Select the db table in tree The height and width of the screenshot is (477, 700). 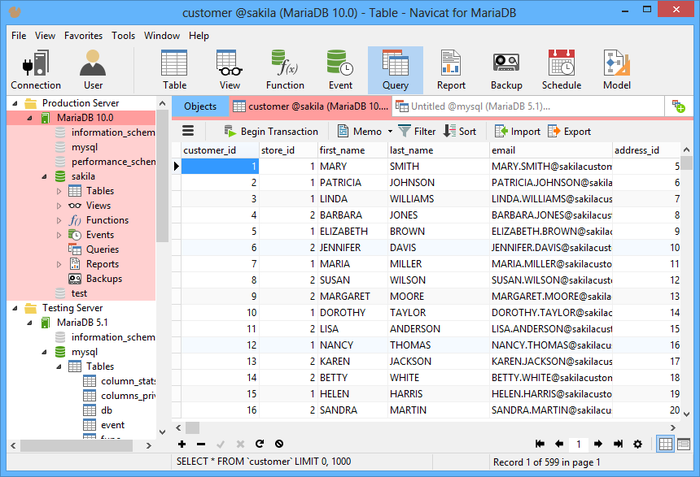click(106, 410)
